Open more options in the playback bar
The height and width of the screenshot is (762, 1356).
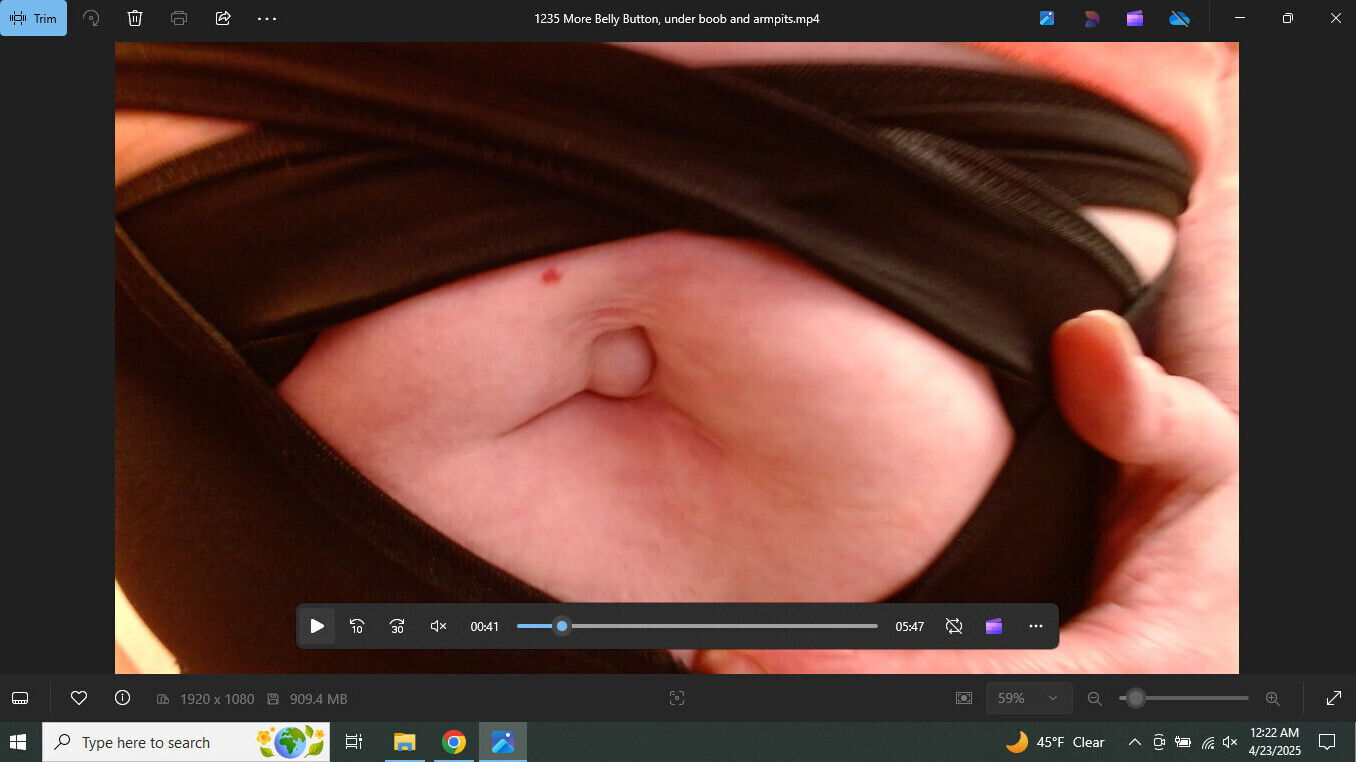[1036, 627]
